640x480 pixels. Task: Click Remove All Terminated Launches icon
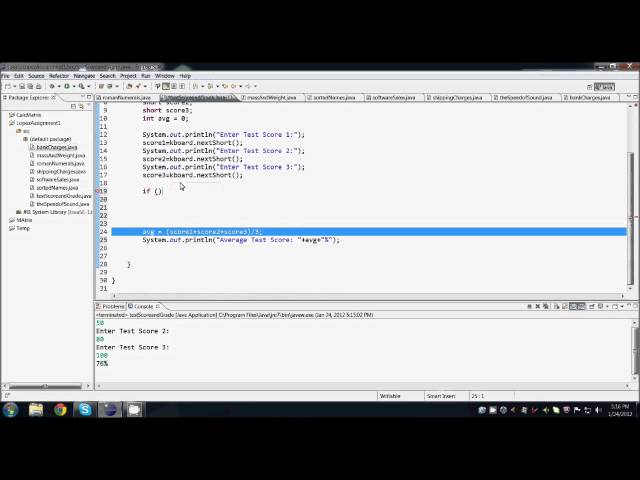pos(545,307)
